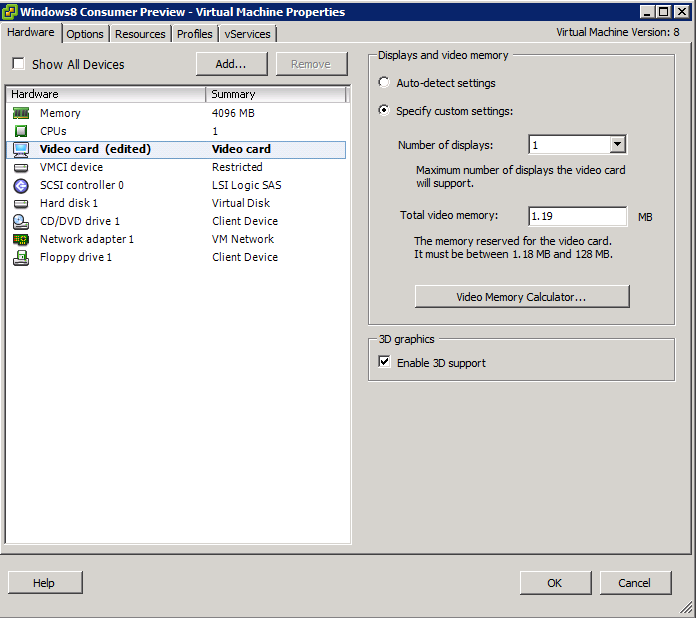698x618 pixels.
Task: Disable the Enable 3D support checkbox
Action: pyautogui.click(x=384, y=362)
